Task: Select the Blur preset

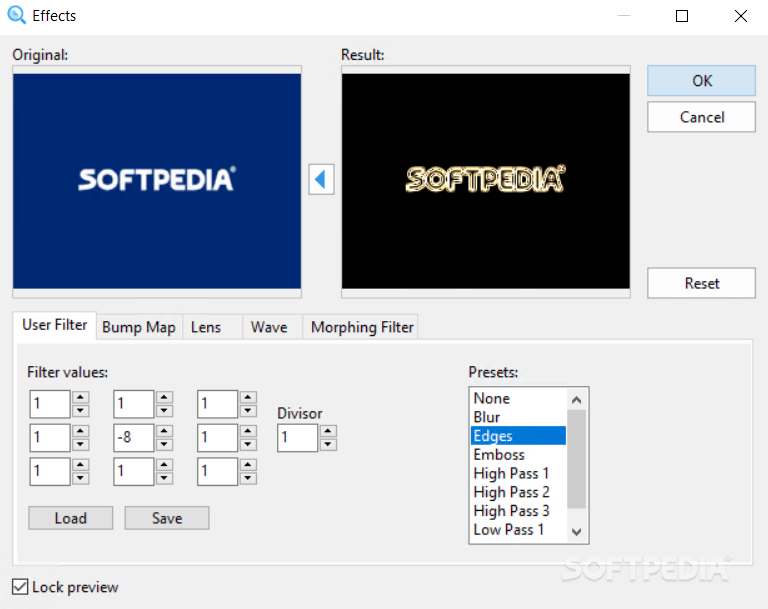Action: click(x=518, y=417)
